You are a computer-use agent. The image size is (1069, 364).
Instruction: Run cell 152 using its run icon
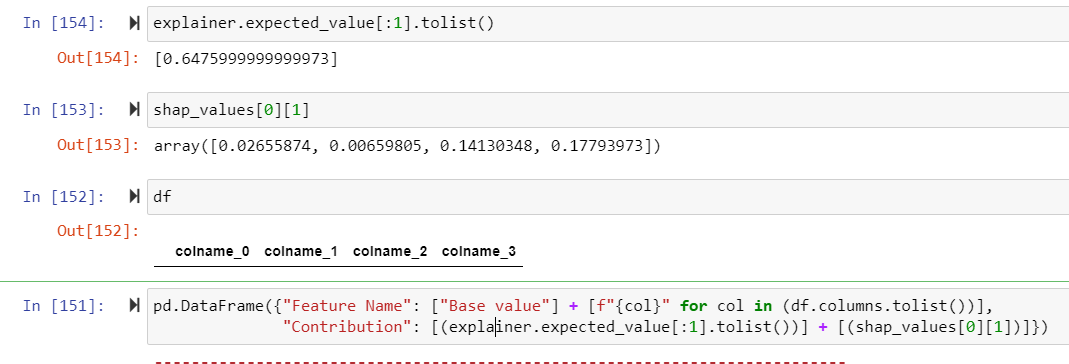134,197
